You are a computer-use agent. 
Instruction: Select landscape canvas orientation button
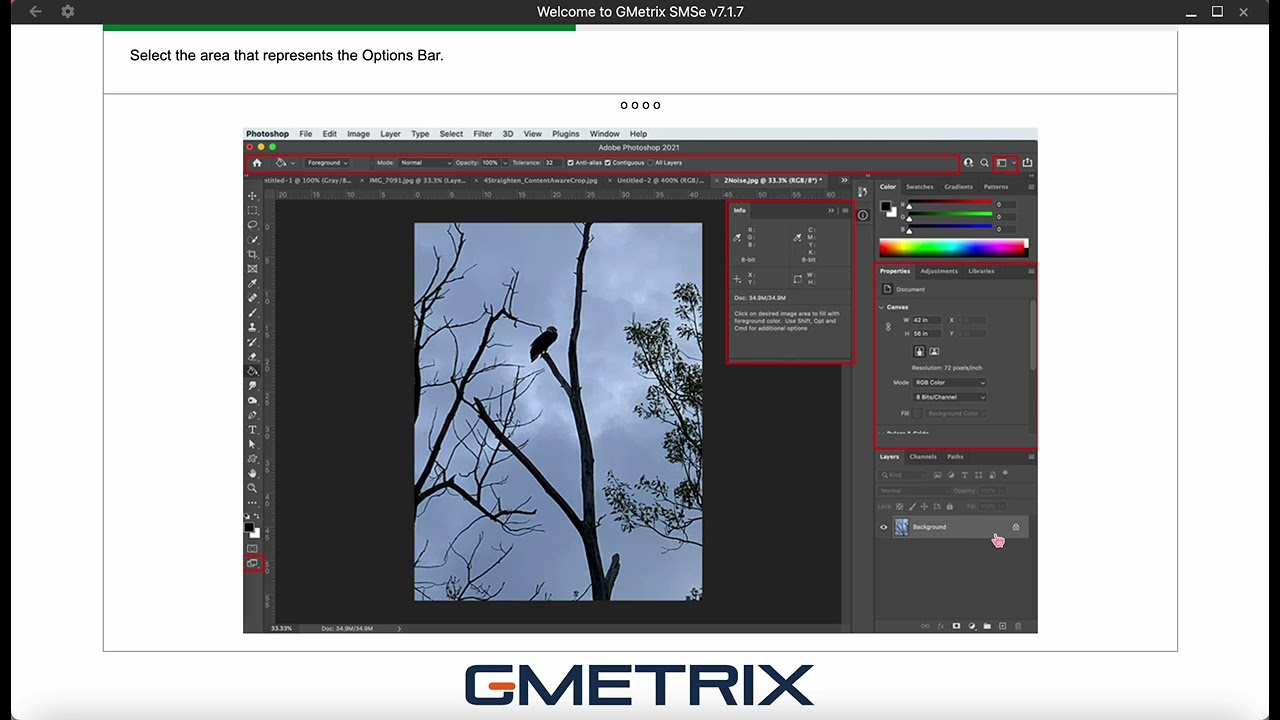[x=934, y=352]
